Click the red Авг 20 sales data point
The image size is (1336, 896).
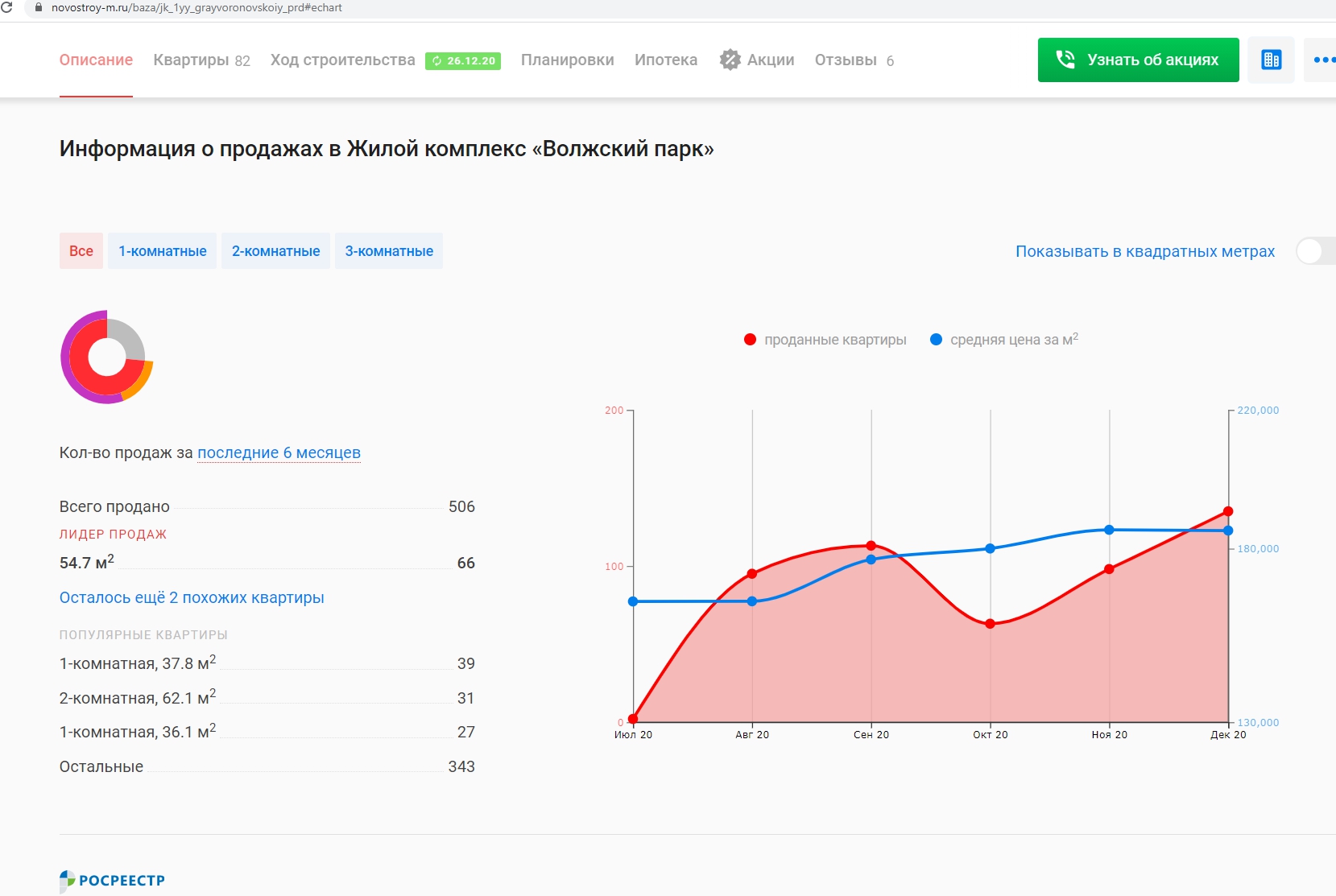[x=752, y=574]
